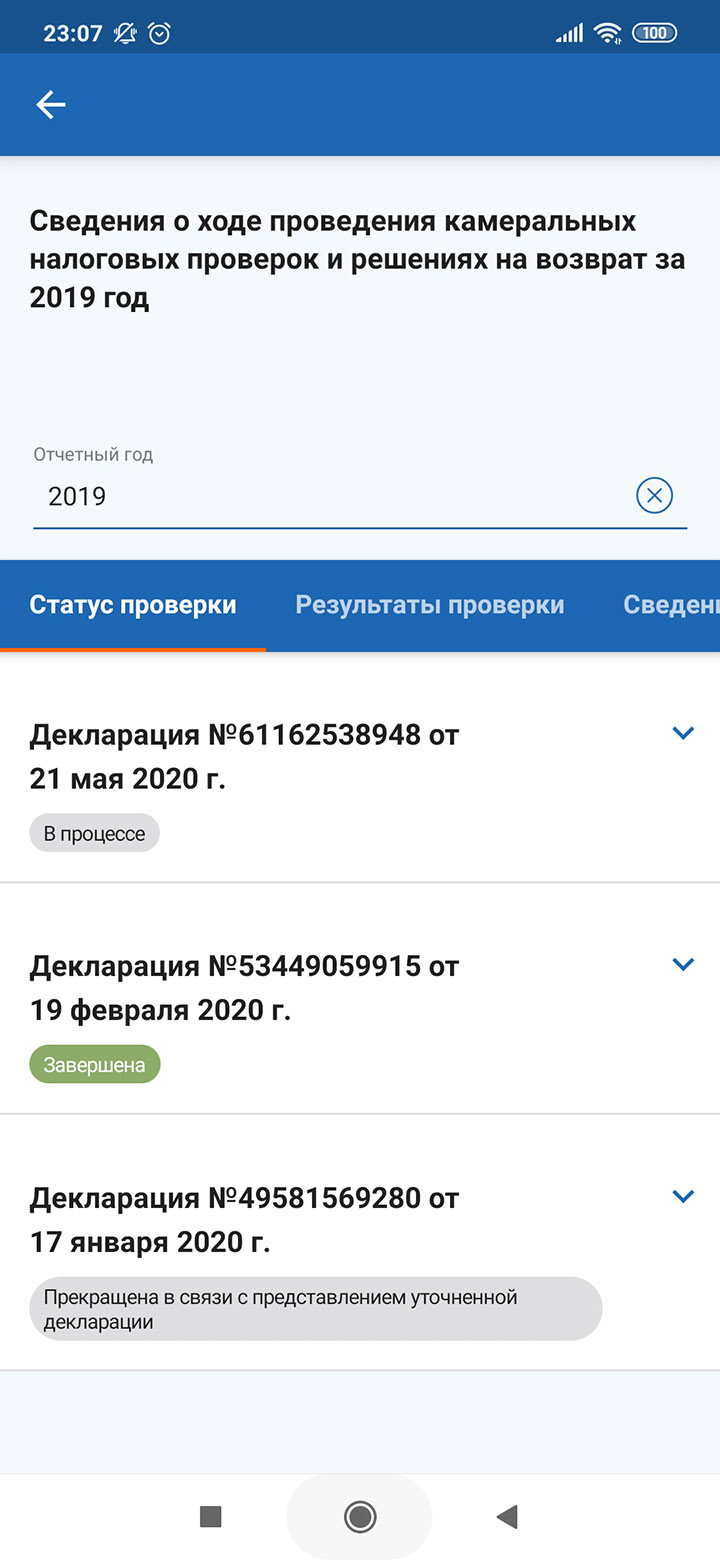Tap the battery indicator icon
Screen dimensions: 720x1560
coord(654,33)
